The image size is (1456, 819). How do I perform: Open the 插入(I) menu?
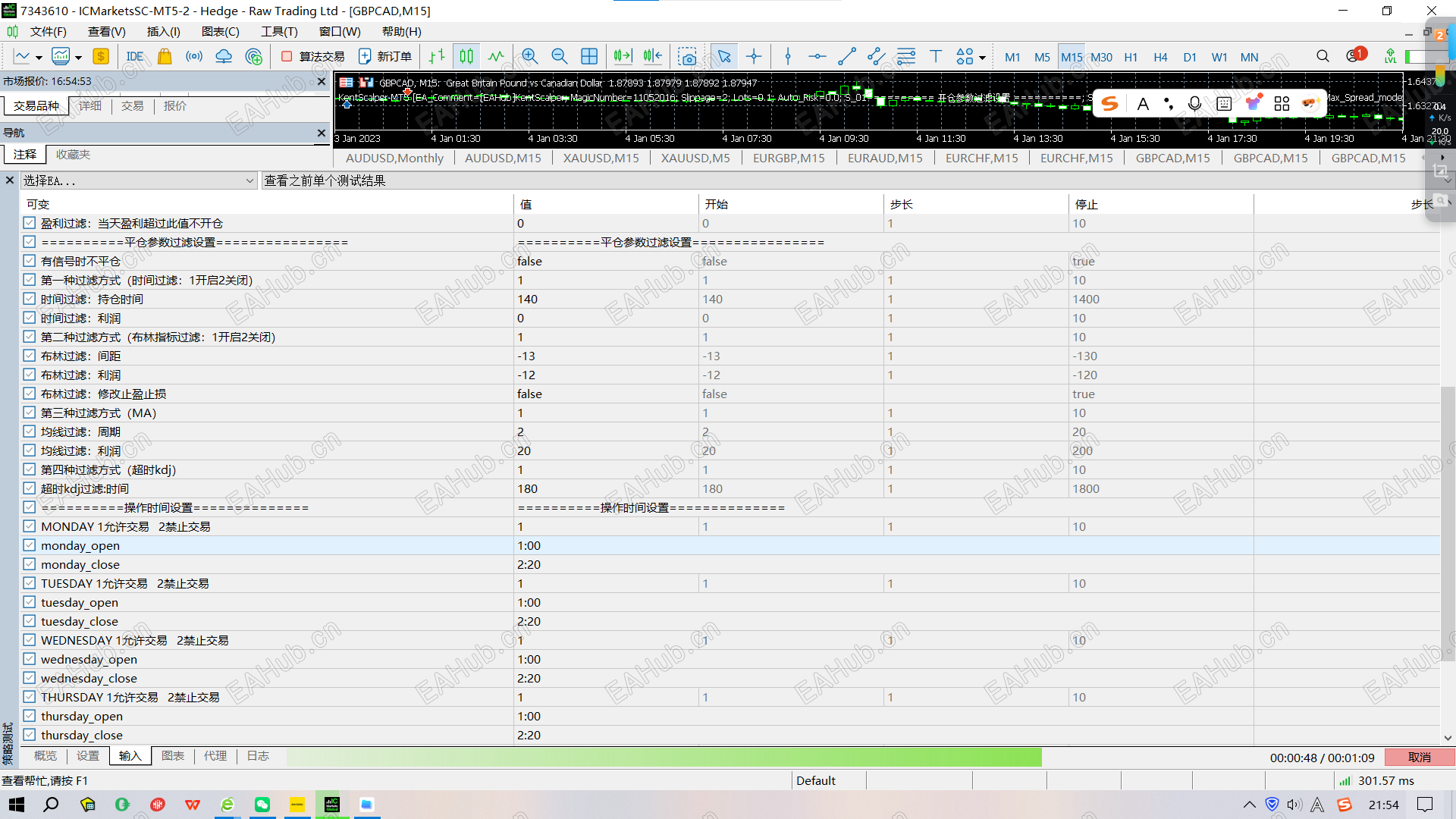click(x=163, y=32)
